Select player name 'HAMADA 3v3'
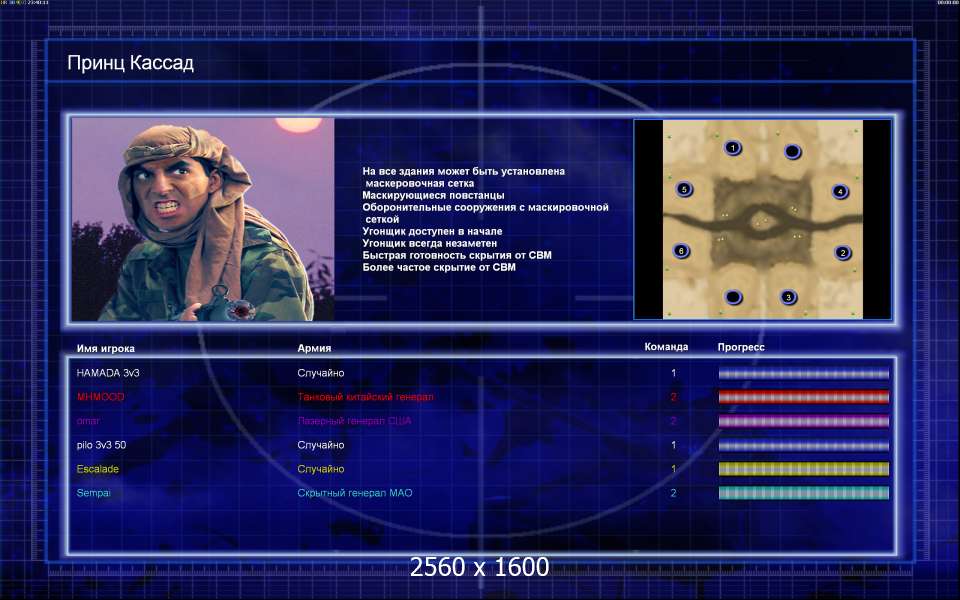Image resolution: width=960 pixels, height=600 pixels. (108, 373)
